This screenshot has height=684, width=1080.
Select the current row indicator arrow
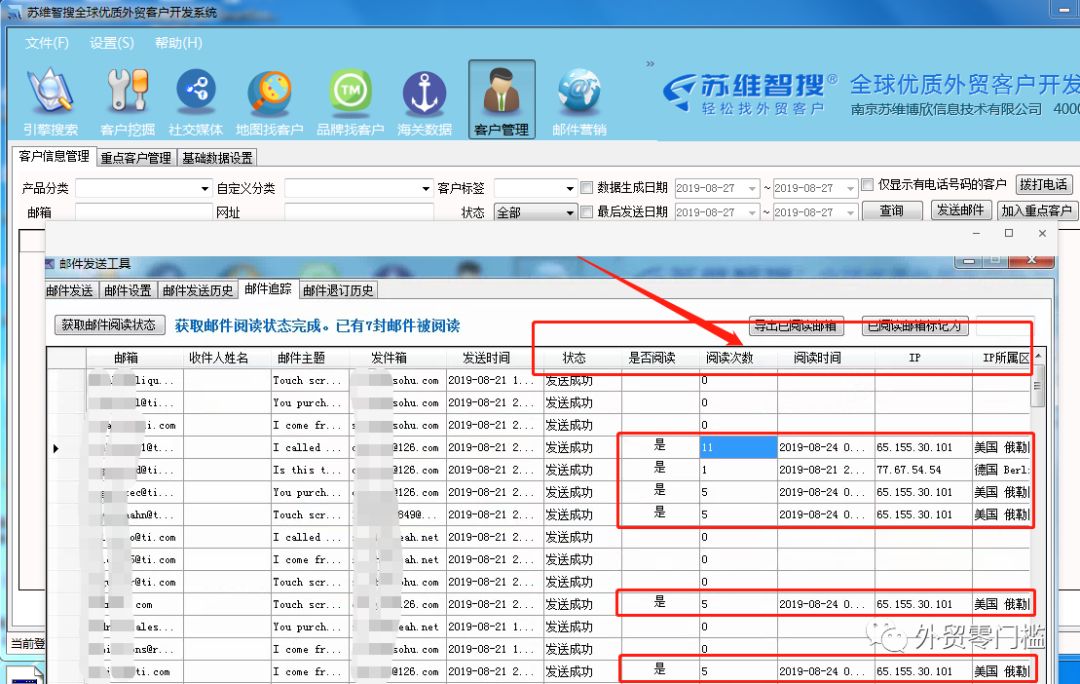coord(56,448)
